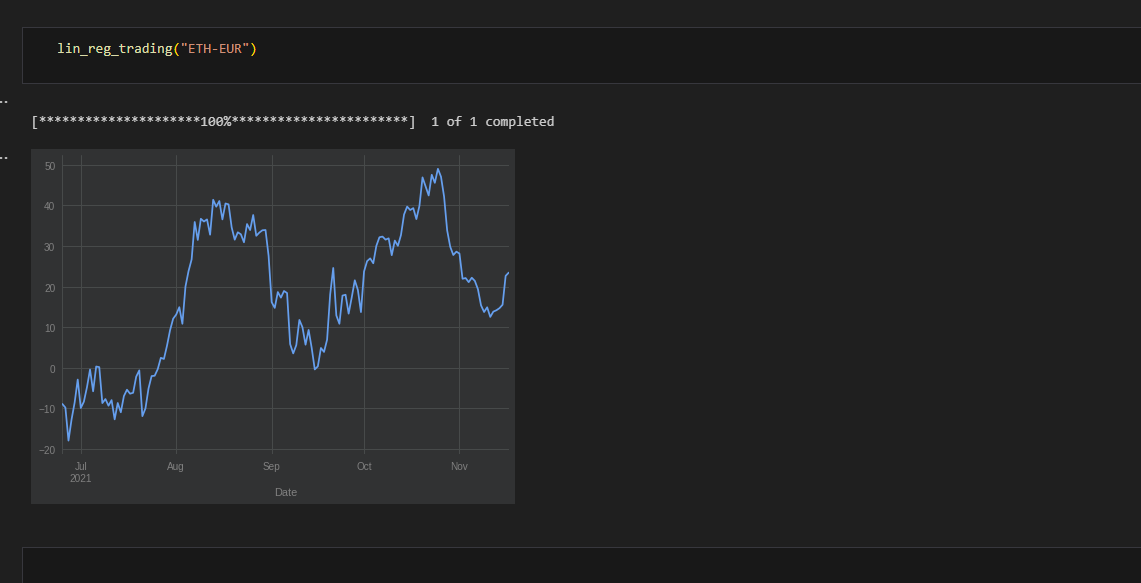Place cursor on the "ETH-EUR" string
Screen dimensions: 1141x583
coord(215,49)
